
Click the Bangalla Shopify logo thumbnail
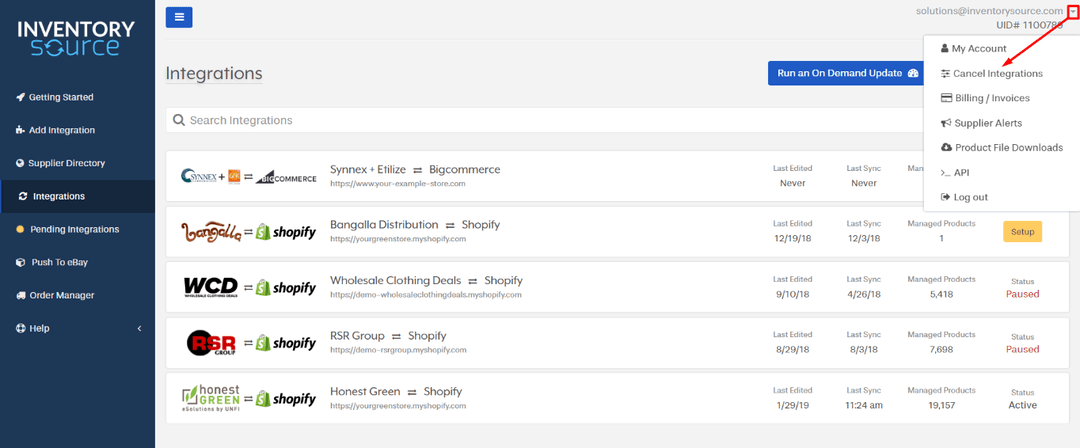point(249,232)
